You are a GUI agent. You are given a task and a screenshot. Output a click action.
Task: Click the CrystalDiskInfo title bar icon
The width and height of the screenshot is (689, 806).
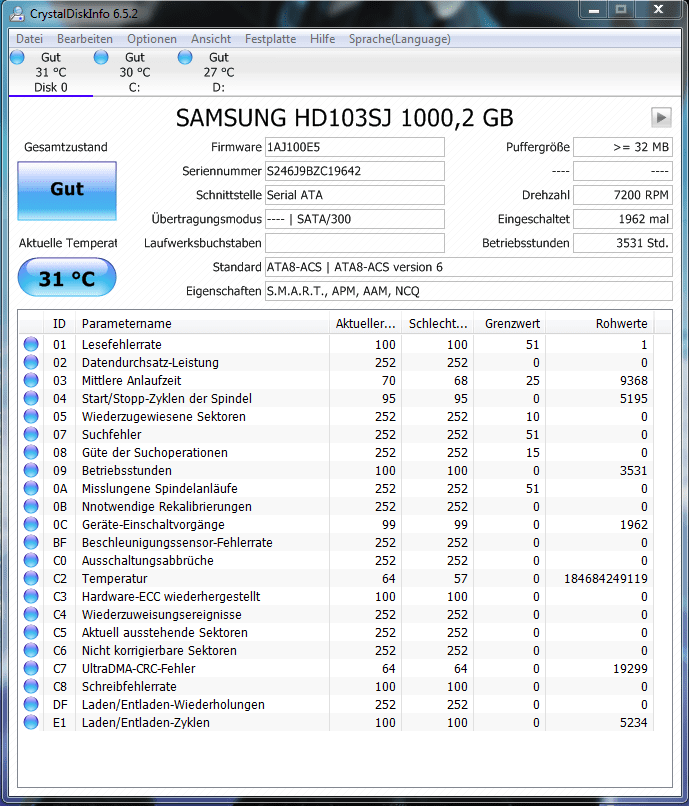click(x=17, y=13)
